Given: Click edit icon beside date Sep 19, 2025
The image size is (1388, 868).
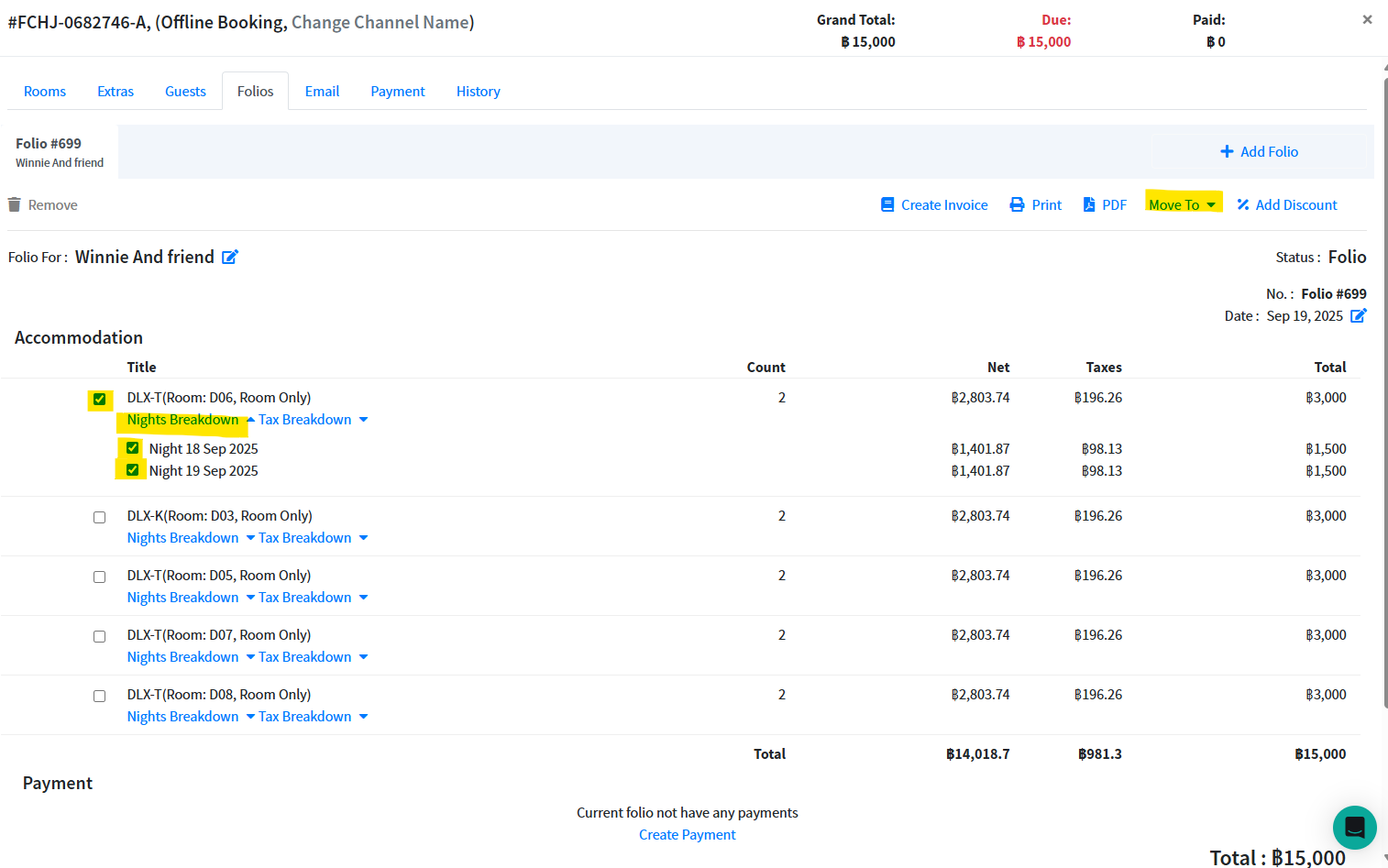Looking at the screenshot, I should tap(1358, 316).
